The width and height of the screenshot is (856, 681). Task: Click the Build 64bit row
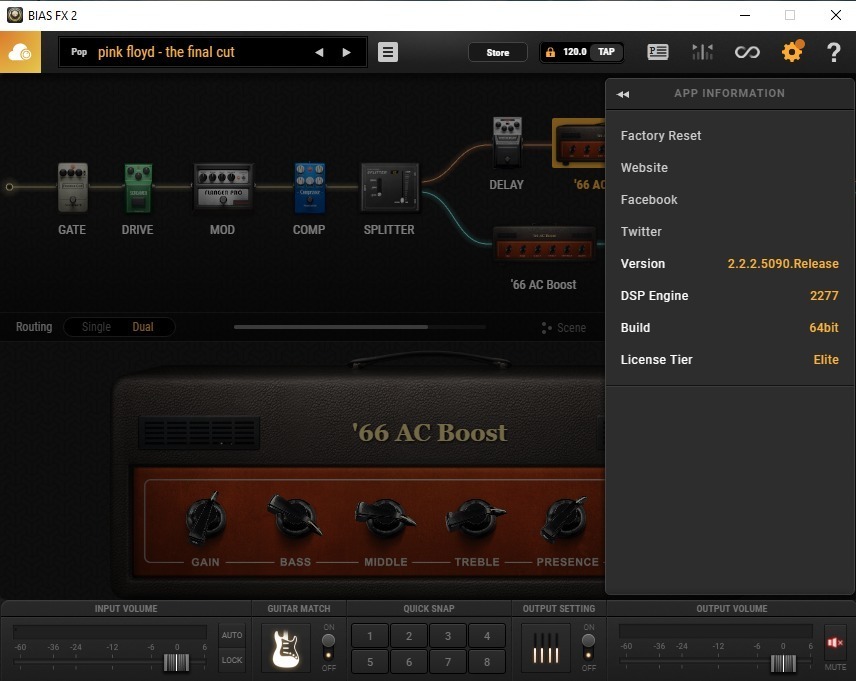click(729, 328)
